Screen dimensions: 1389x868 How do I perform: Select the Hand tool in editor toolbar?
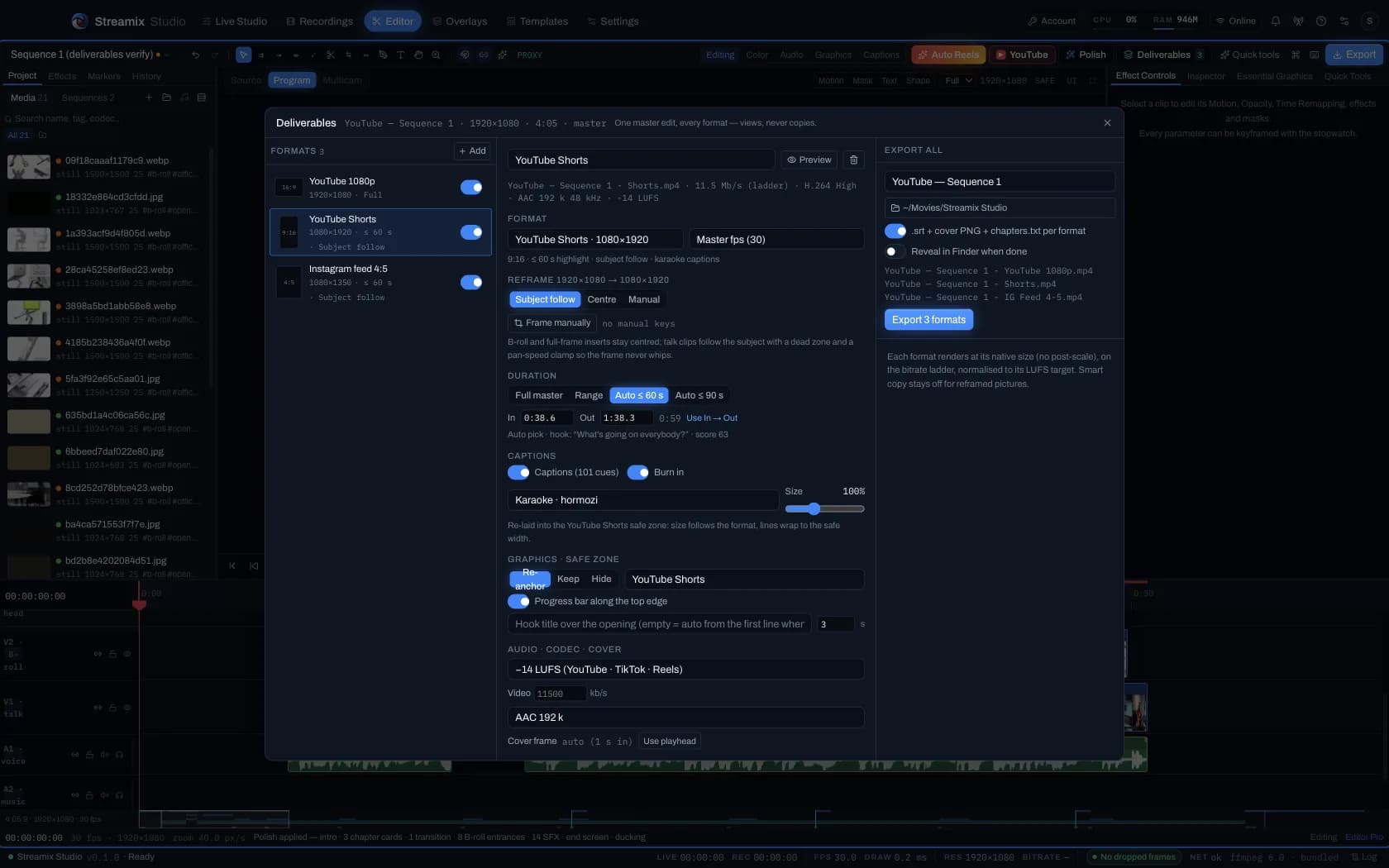[418, 55]
